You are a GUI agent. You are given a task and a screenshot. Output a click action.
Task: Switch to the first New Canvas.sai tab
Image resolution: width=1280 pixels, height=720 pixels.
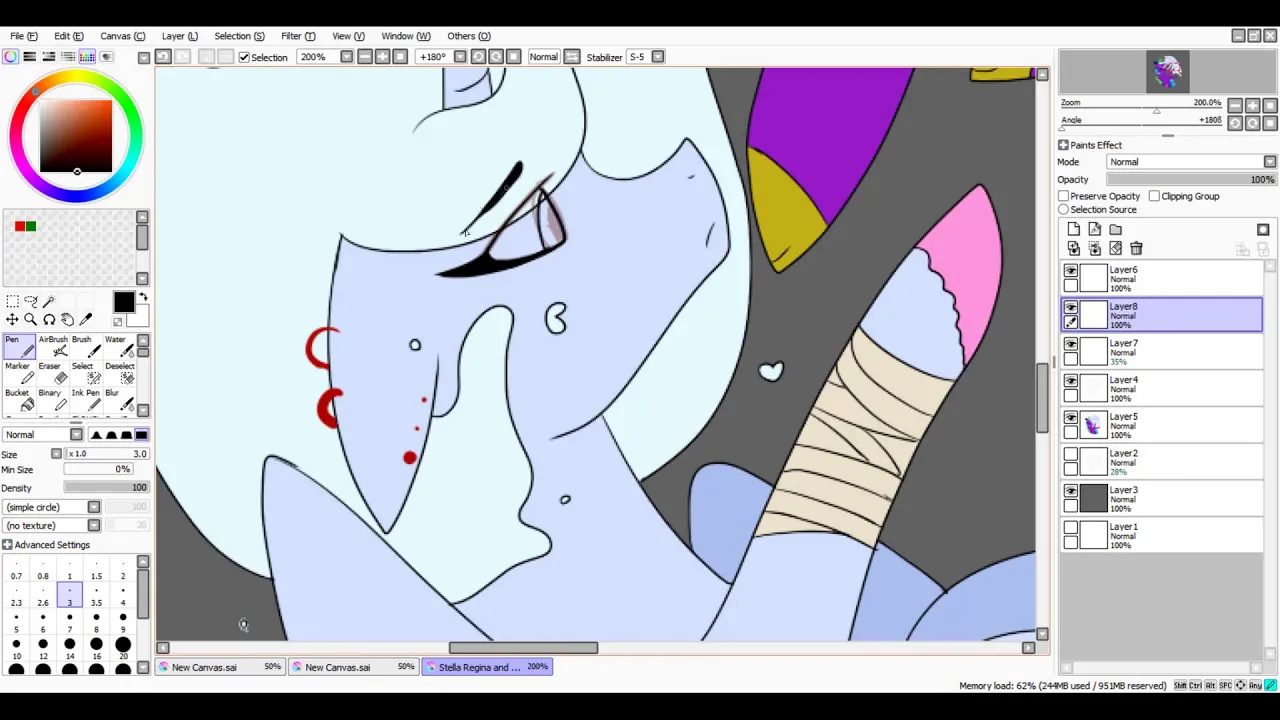coord(220,667)
